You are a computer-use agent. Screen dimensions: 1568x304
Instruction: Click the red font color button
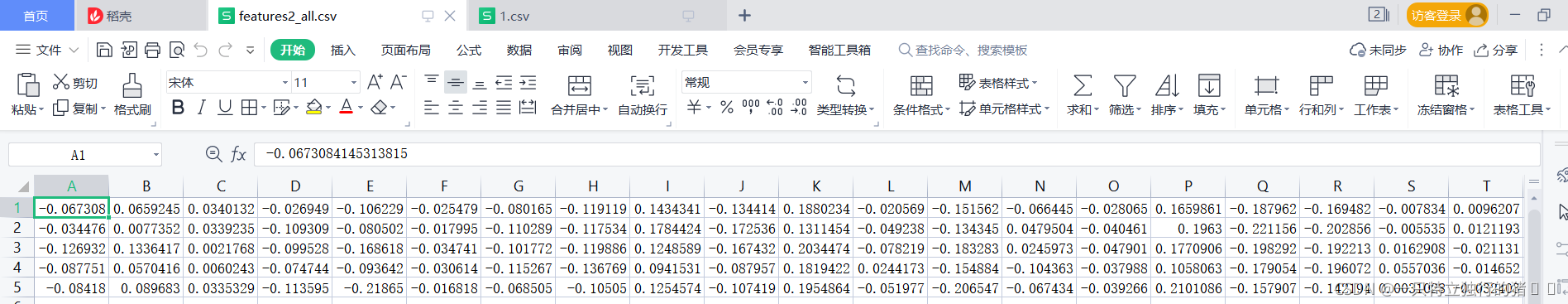(x=347, y=108)
